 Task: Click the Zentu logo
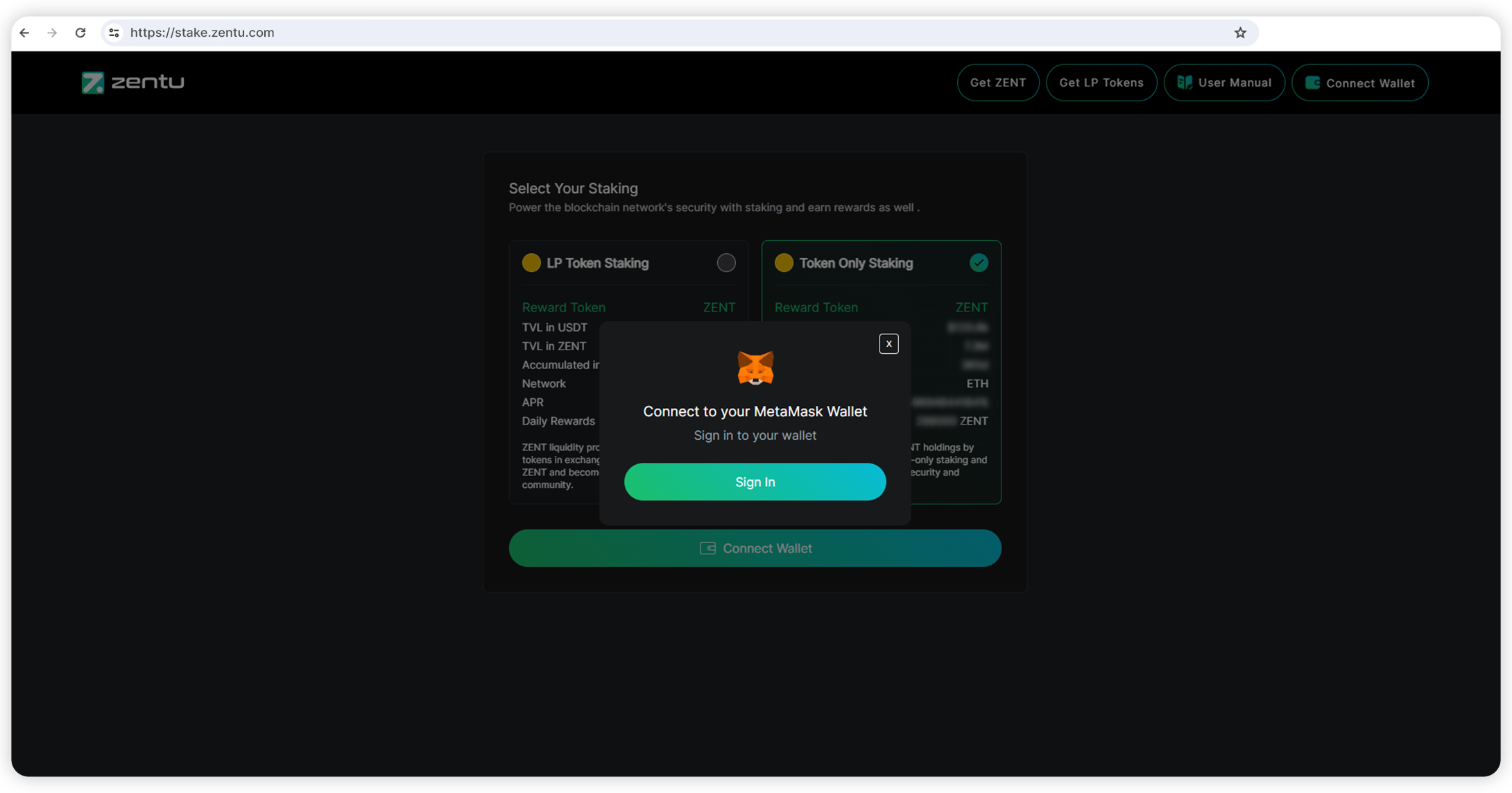[x=133, y=83]
